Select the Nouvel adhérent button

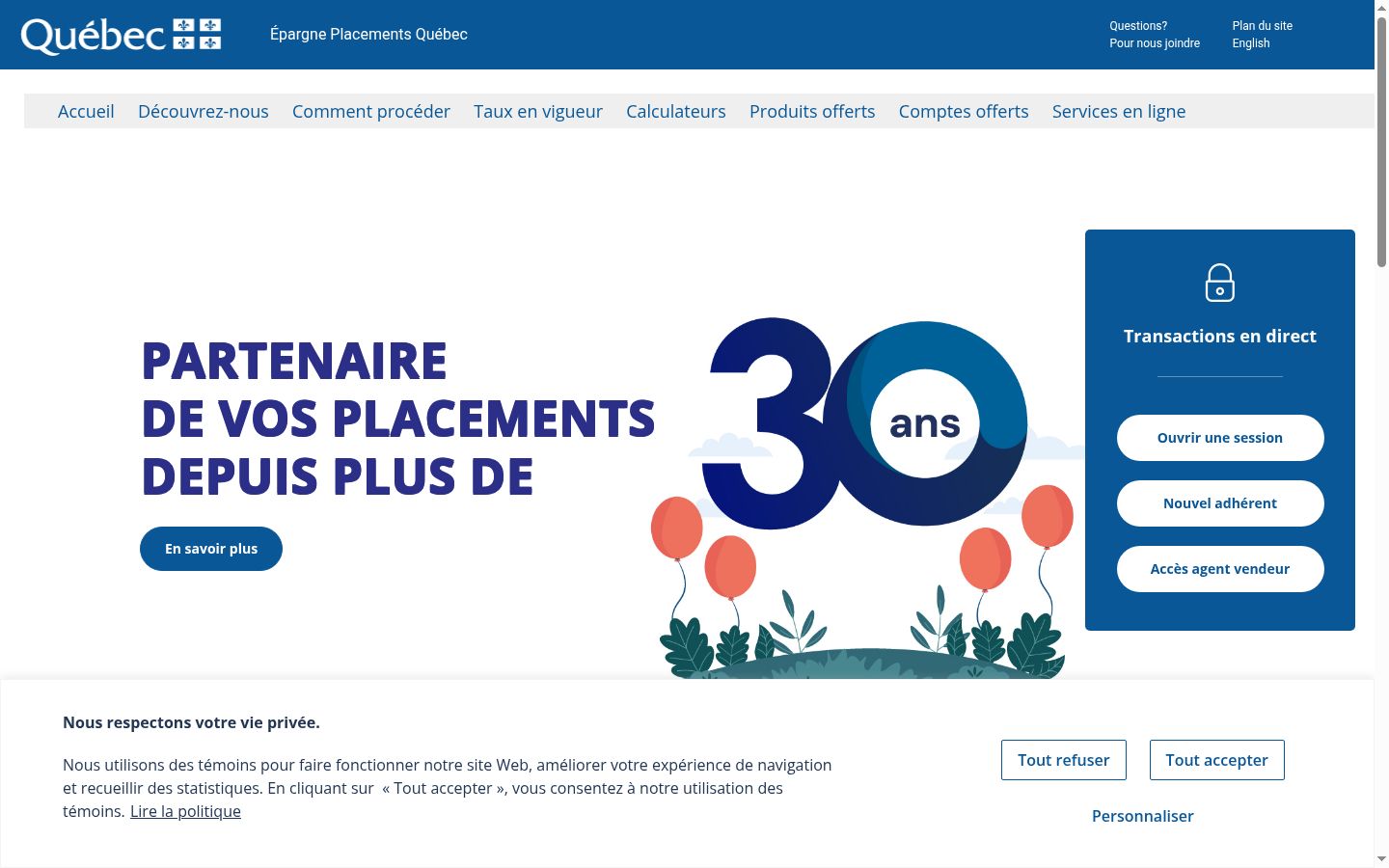point(1220,503)
